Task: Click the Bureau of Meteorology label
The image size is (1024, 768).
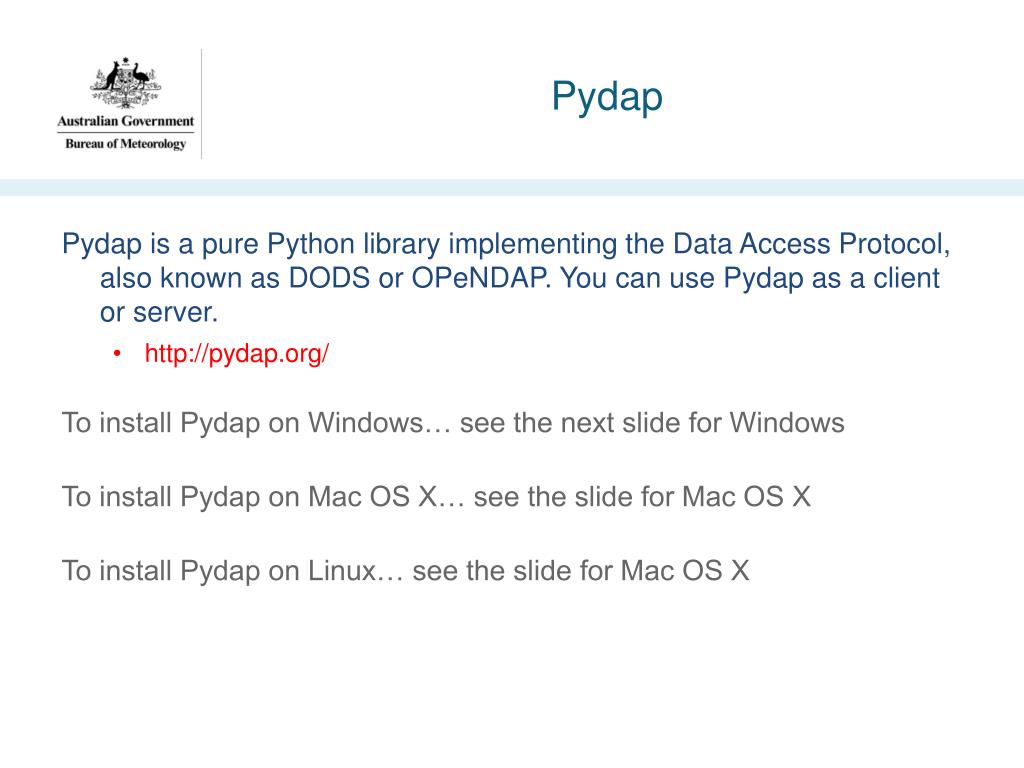Action: (125, 144)
